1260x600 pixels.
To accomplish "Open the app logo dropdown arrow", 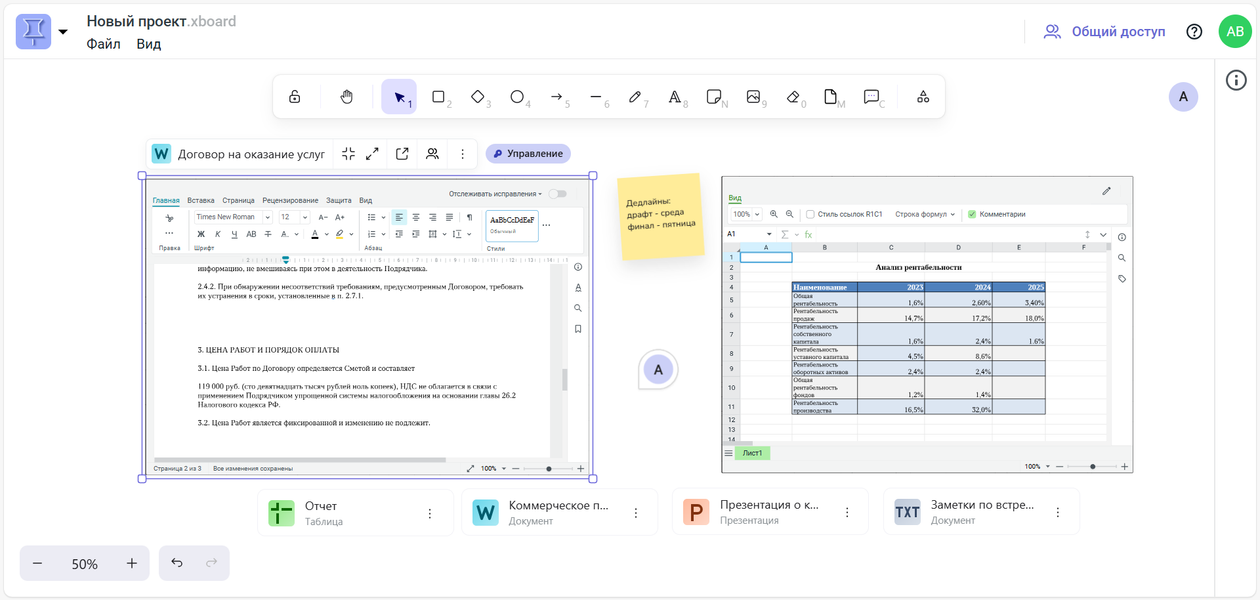I will [x=63, y=32].
